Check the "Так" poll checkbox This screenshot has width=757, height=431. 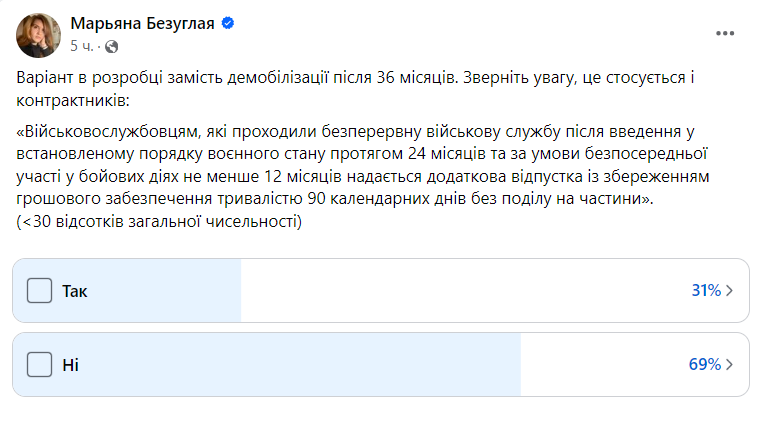pos(39,291)
